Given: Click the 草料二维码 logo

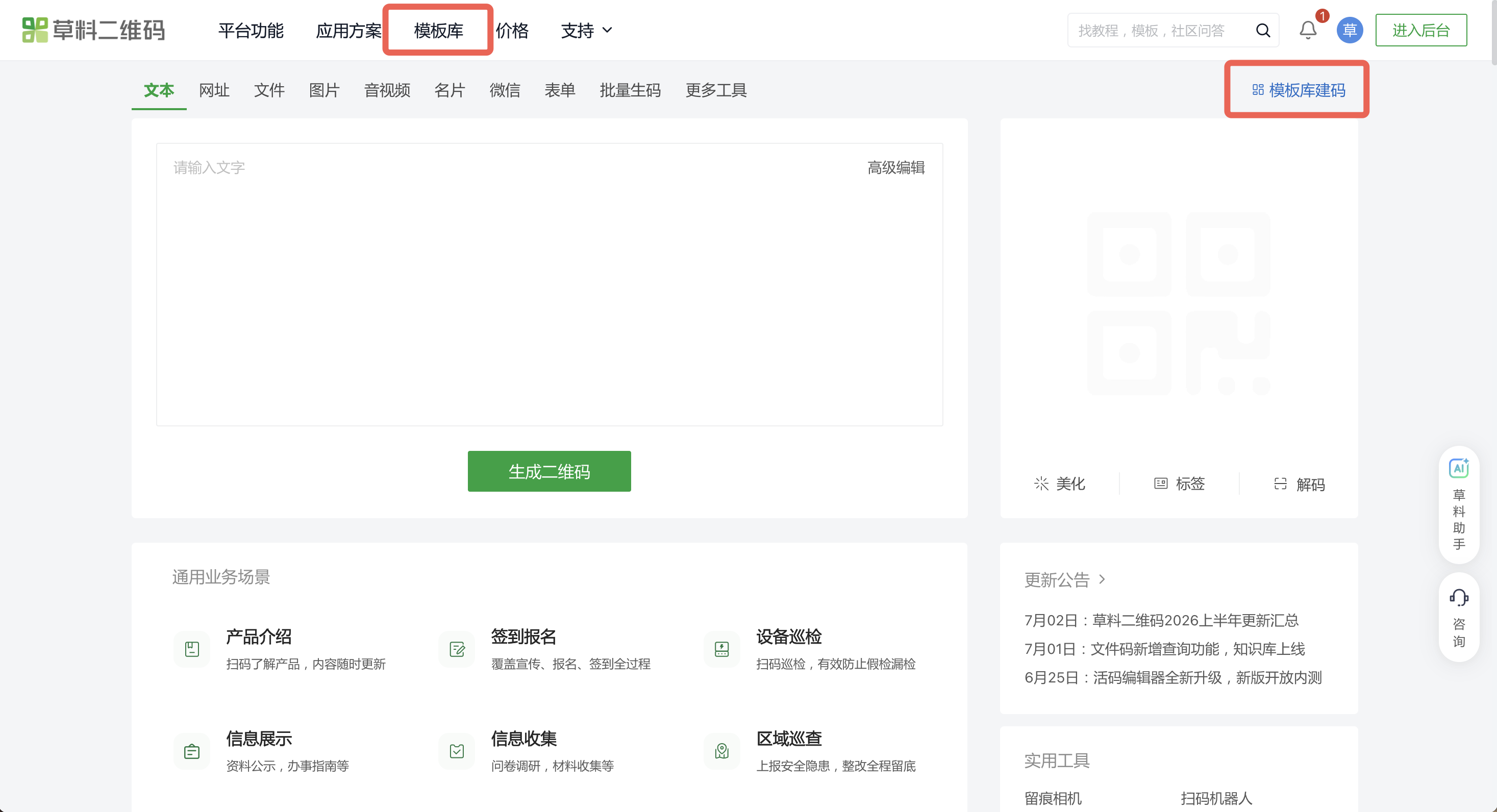Looking at the screenshot, I should pos(93,30).
